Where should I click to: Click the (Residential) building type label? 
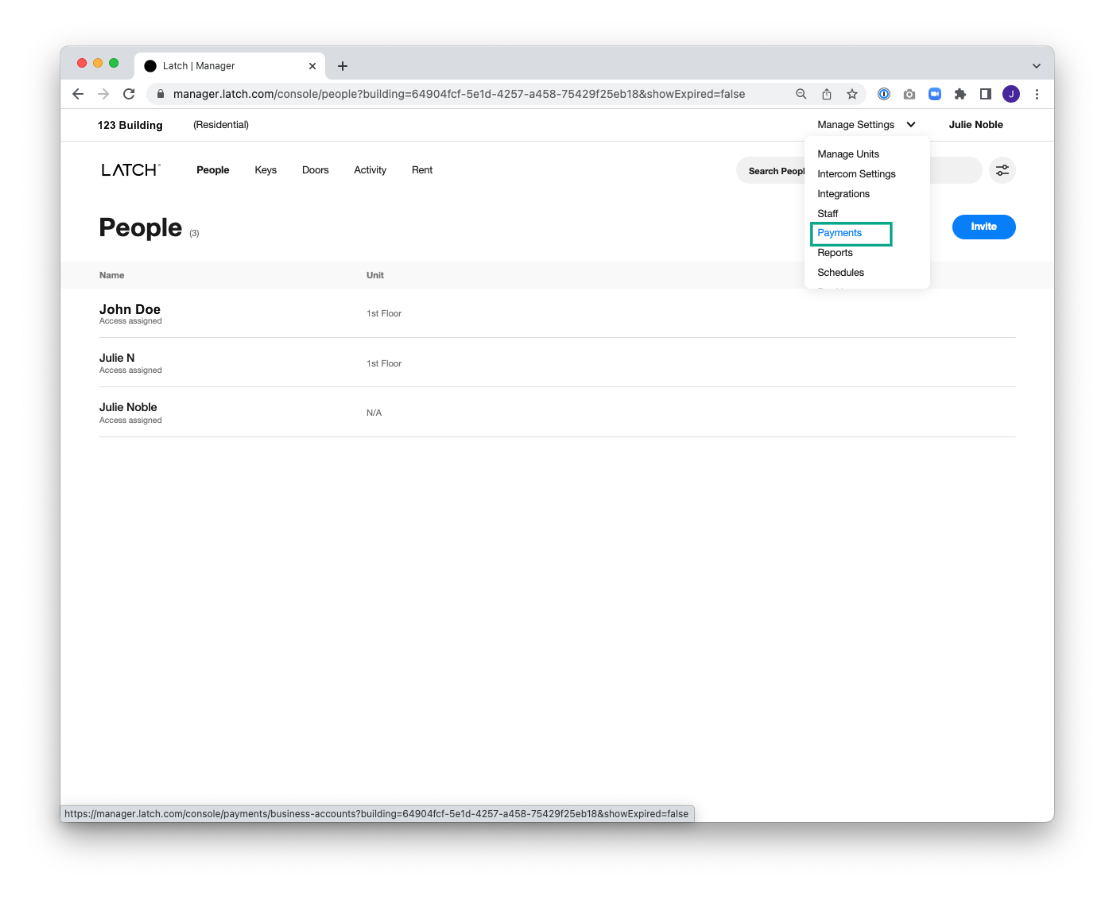tap(221, 124)
